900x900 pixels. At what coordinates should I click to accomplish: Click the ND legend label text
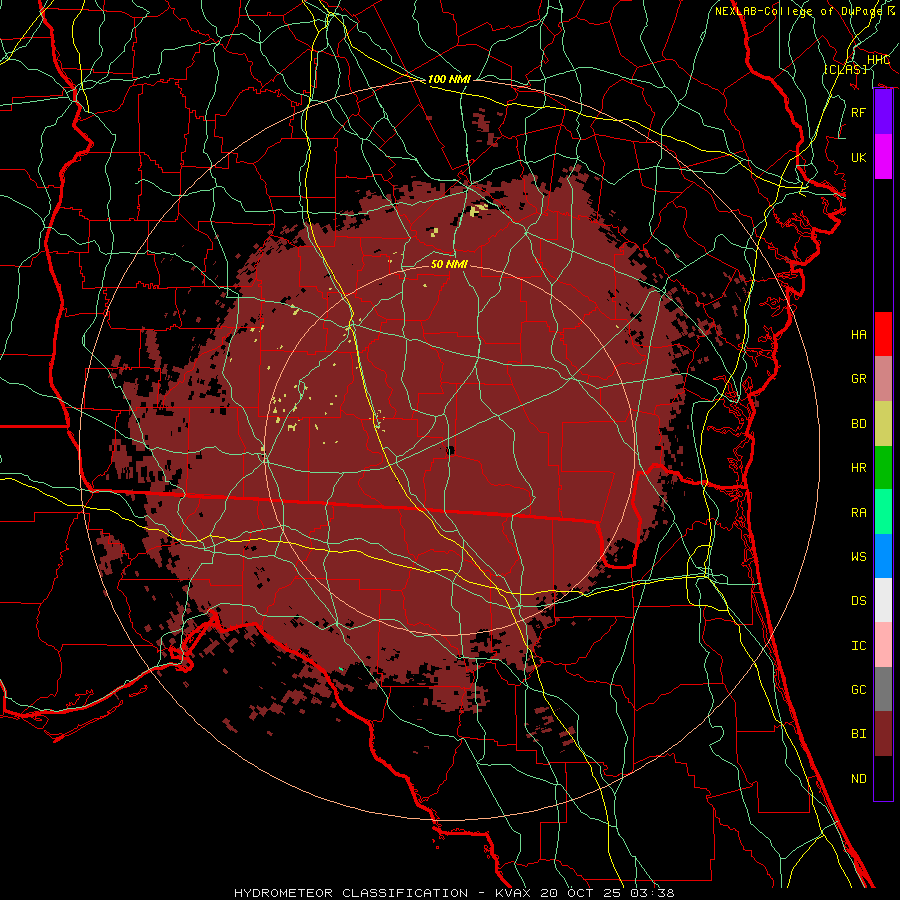(859, 779)
